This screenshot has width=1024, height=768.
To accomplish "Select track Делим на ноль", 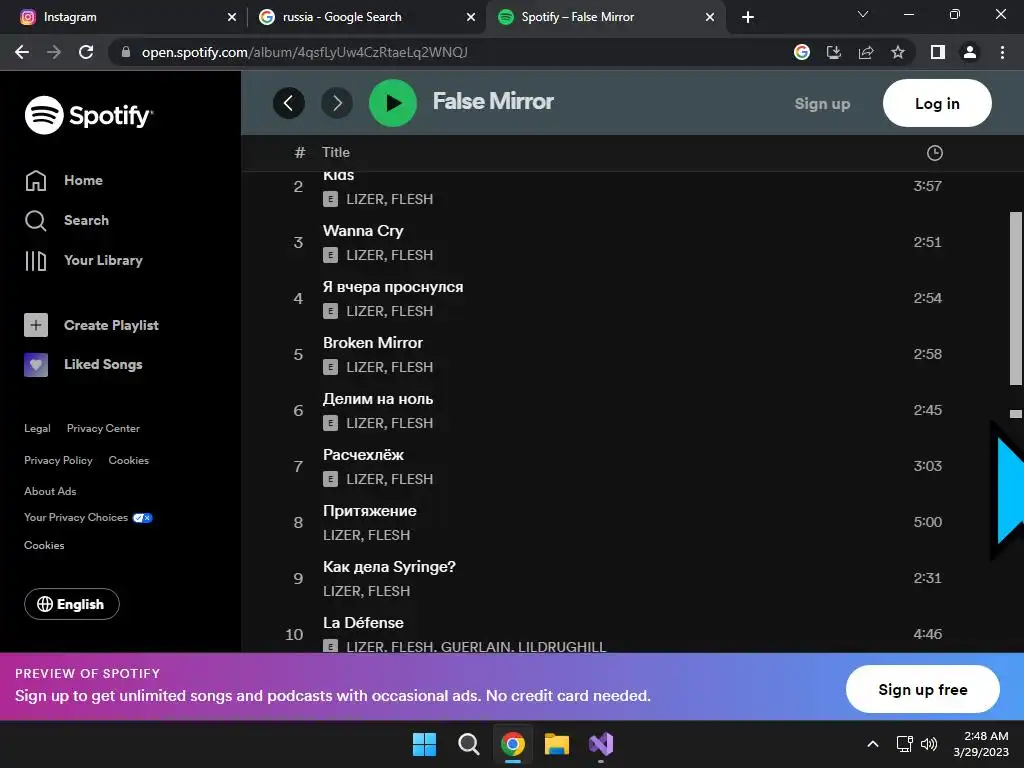I will pos(378,399).
